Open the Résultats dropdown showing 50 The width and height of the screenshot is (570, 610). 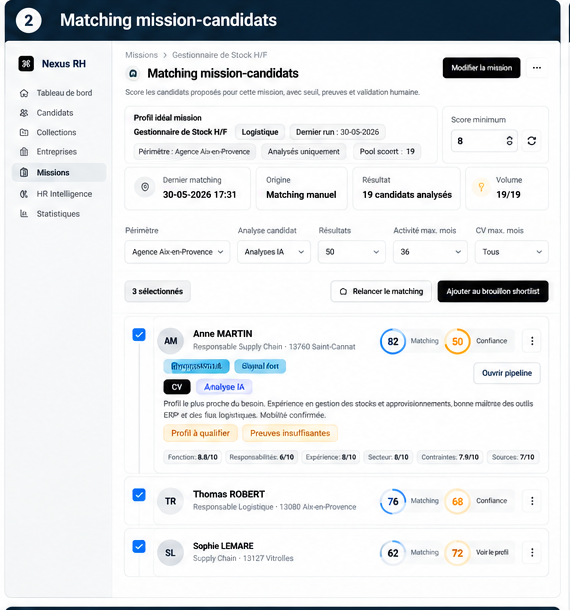[352, 252]
